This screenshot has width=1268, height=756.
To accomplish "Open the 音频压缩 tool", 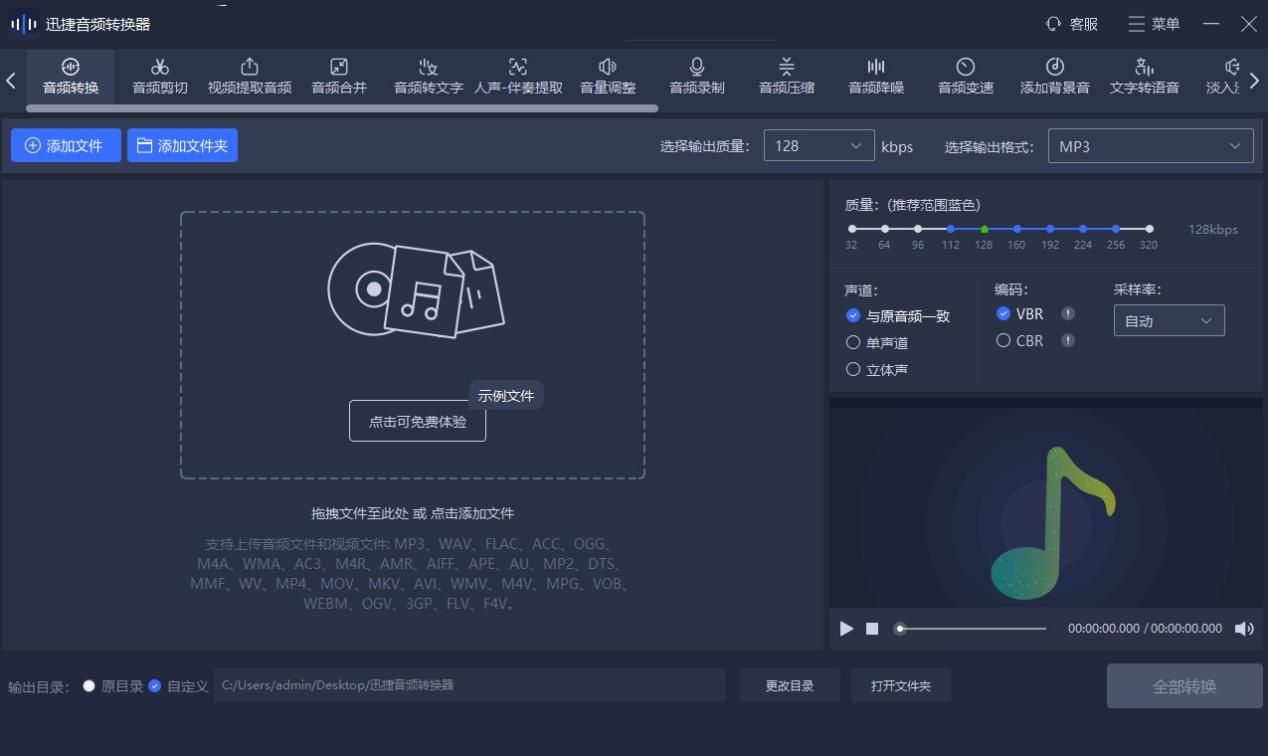I will [787, 76].
